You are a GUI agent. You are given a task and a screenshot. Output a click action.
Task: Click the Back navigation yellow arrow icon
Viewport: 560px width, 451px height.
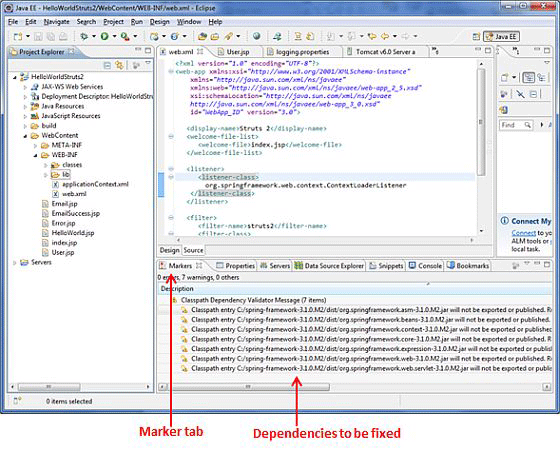[385, 36]
